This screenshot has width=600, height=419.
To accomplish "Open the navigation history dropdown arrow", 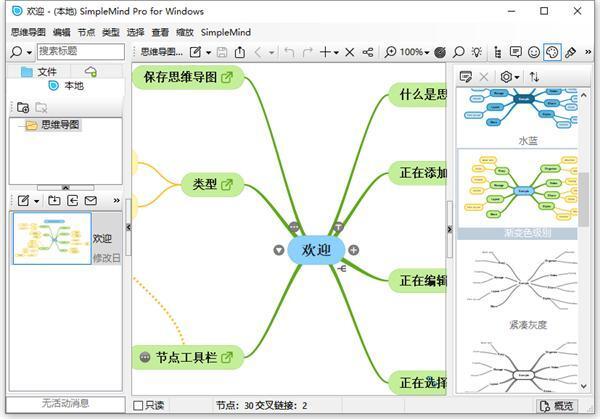I will coord(271,52).
